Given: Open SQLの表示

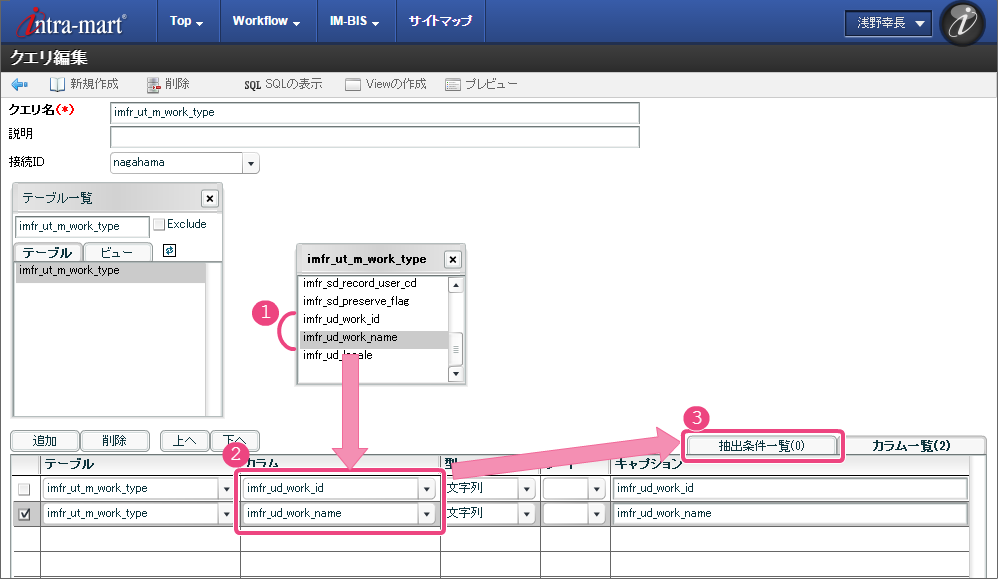Looking at the screenshot, I should click(283, 84).
